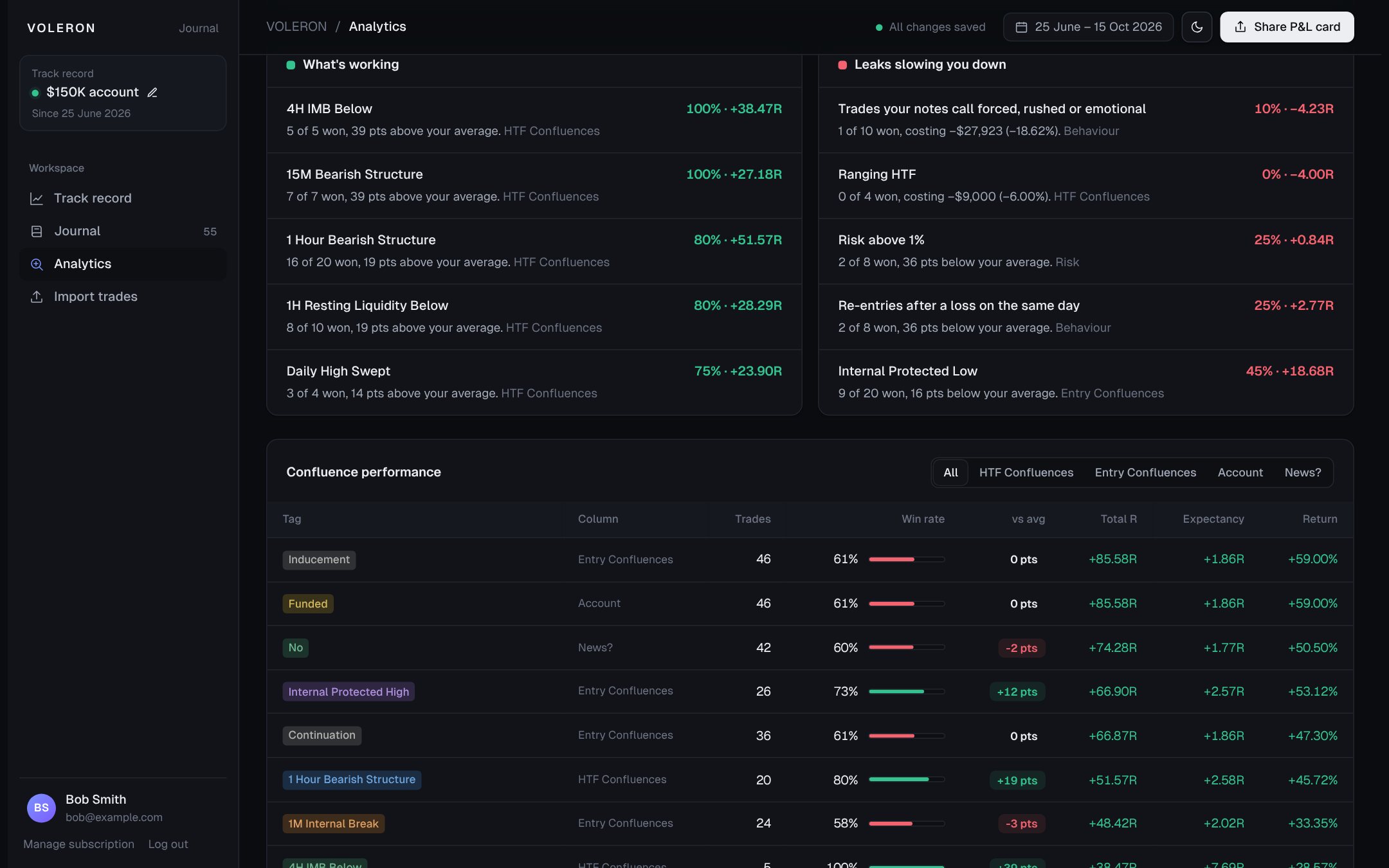Open the Journal sidebar item
1389x868 pixels.
pyautogui.click(x=123, y=231)
